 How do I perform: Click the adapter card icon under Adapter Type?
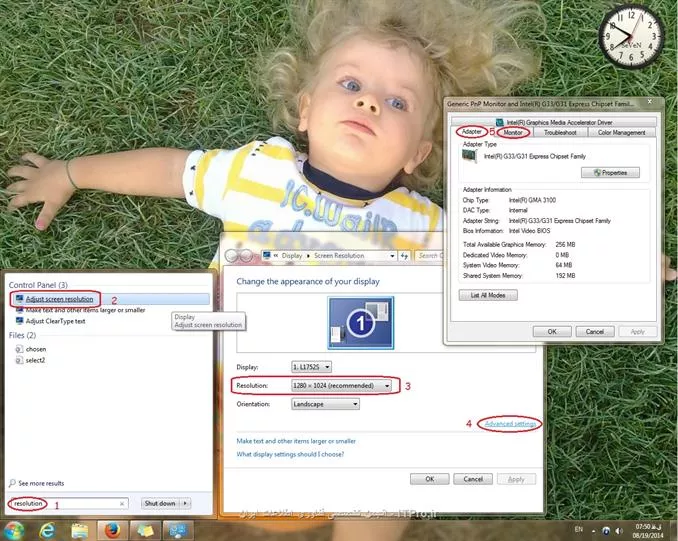(x=469, y=156)
